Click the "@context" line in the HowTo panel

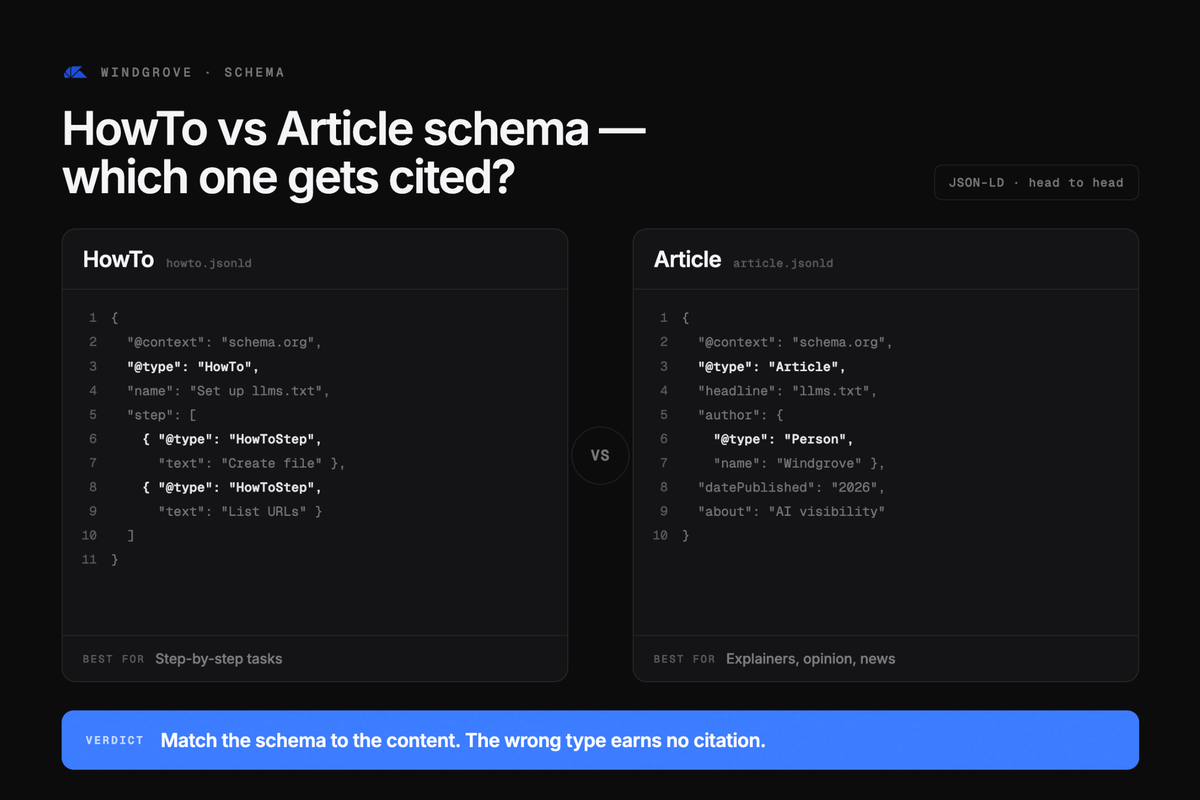tap(224, 342)
